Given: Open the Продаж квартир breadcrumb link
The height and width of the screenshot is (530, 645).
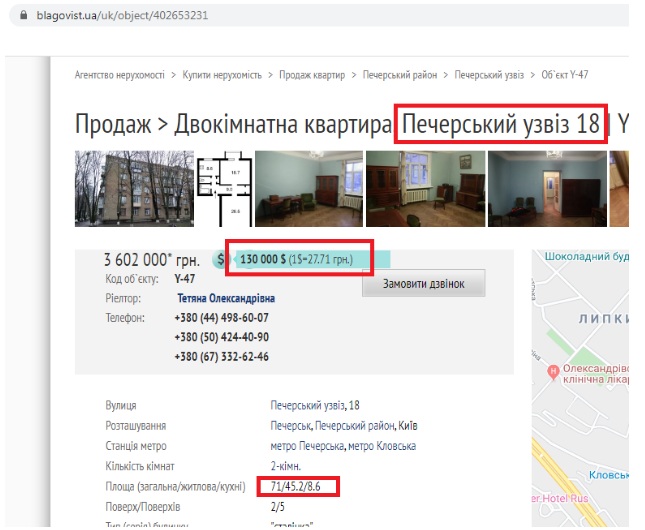Looking at the screenshot, I should (x=312, y=75).
